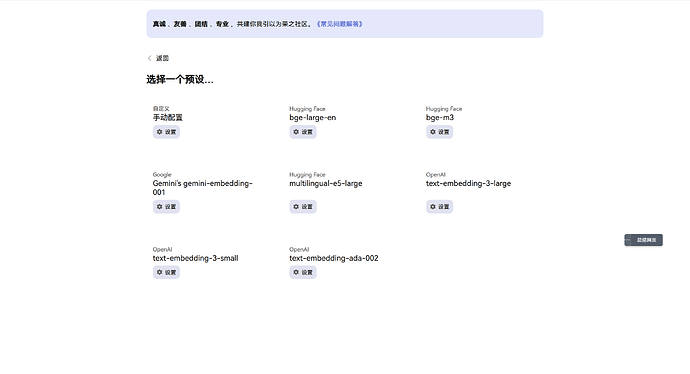
Task: Click 设置 button under text-embedding-ada-002
Action: pyautogui.click(x=303, y=272)
